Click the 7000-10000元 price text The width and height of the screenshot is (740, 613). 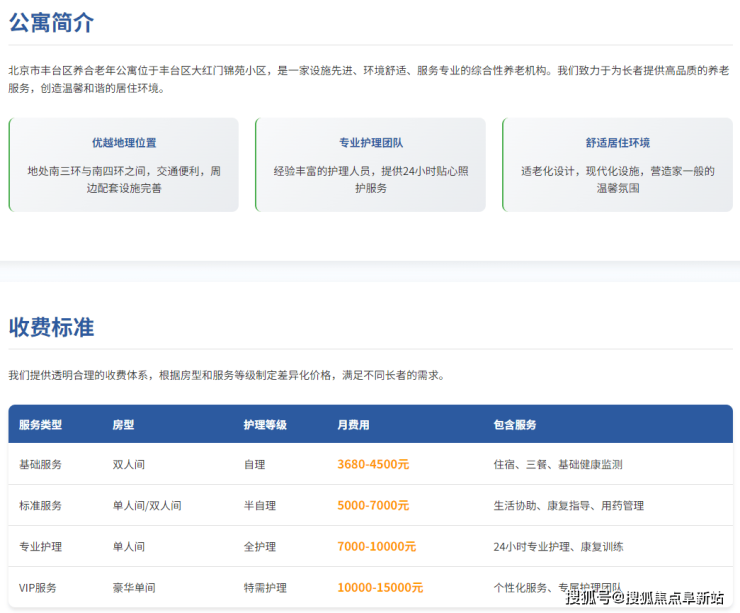pyautogui.click(x=376, y=547)
